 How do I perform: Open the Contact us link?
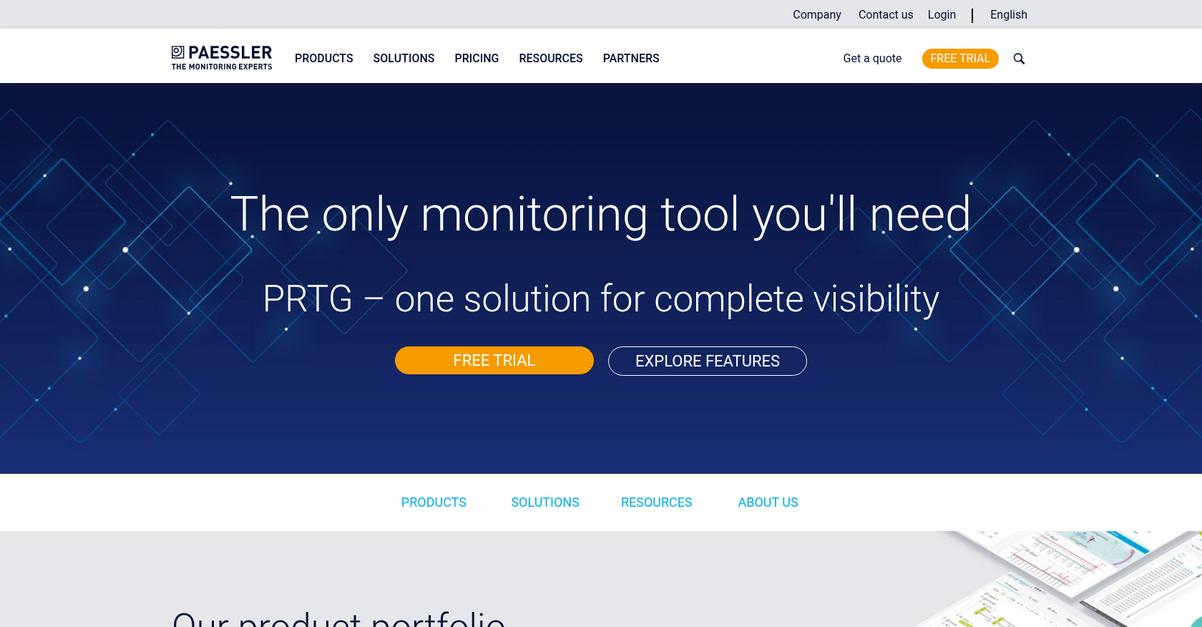point(886,15)
